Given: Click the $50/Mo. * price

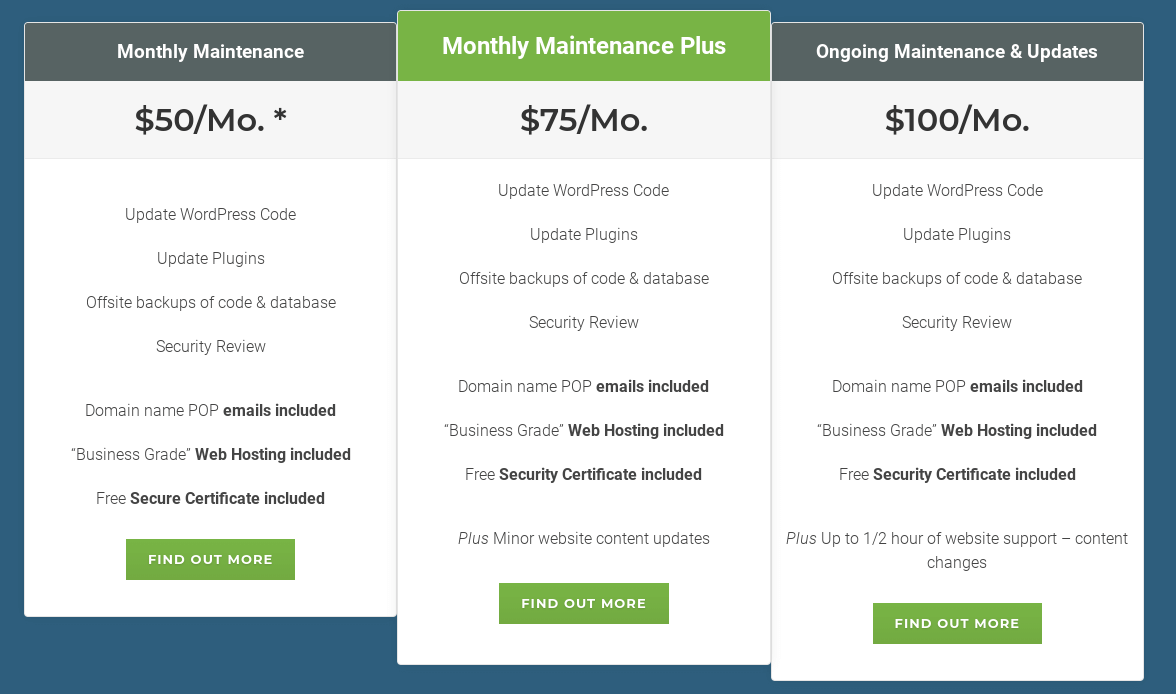Looking at the screenshot, I should tap(210, 120).
